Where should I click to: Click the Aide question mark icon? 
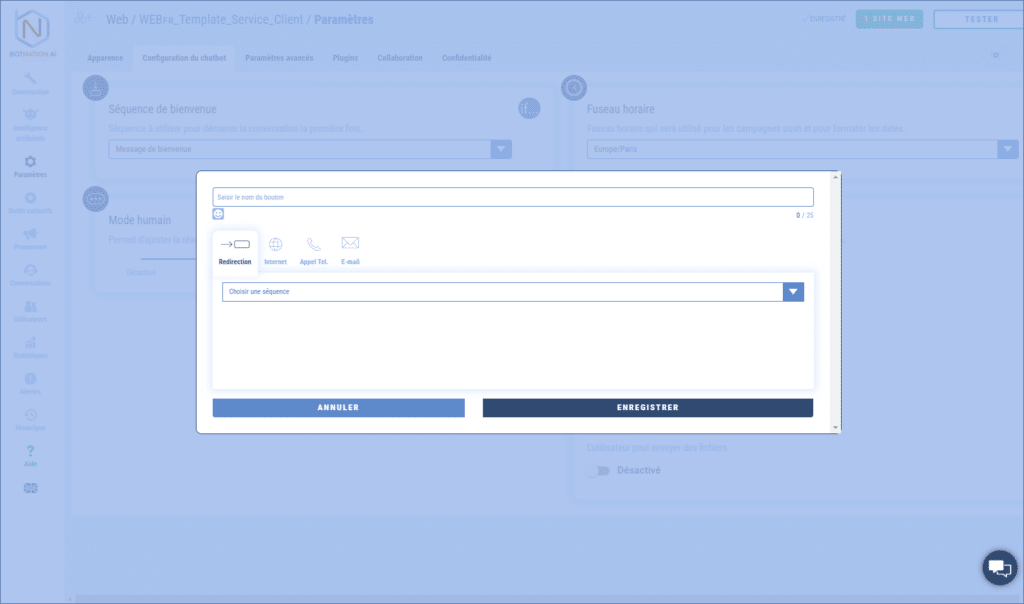30,452
